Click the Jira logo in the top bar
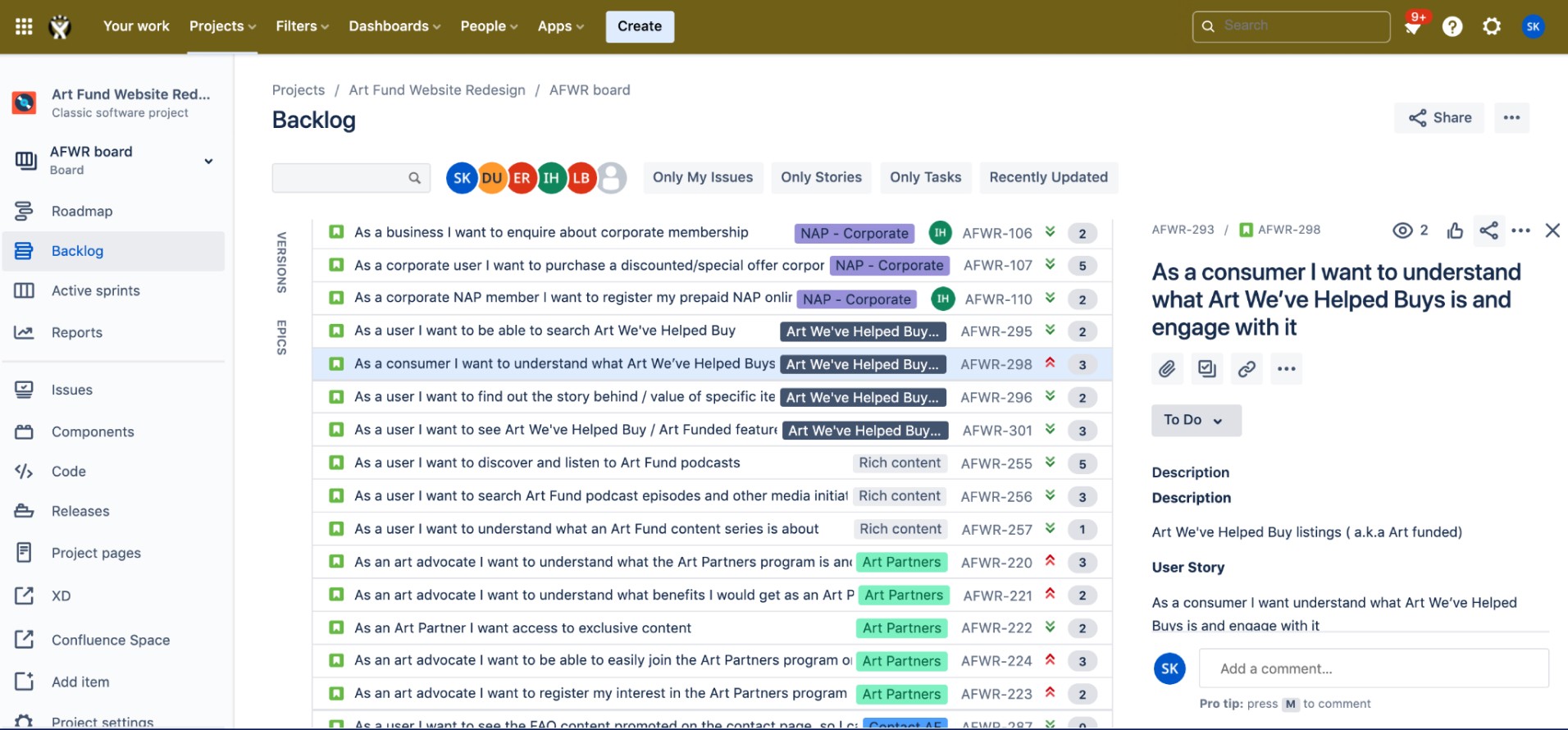The image size is (1568, 730). [60, 26]
